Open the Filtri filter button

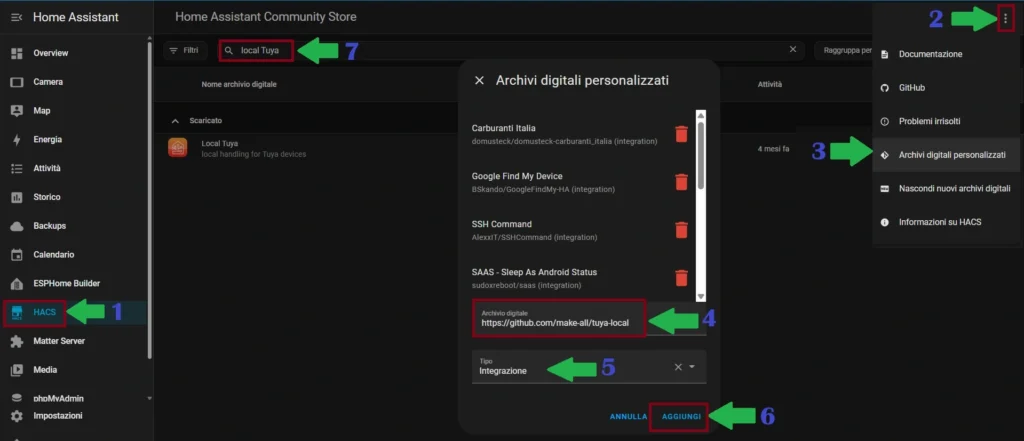coord(185,50)
